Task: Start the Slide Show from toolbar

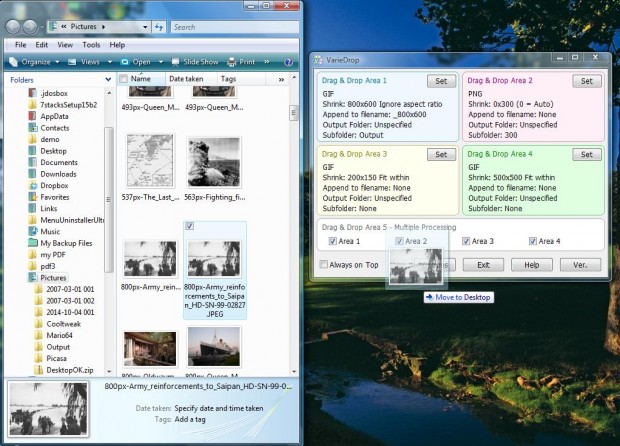Action: (195, 62)
